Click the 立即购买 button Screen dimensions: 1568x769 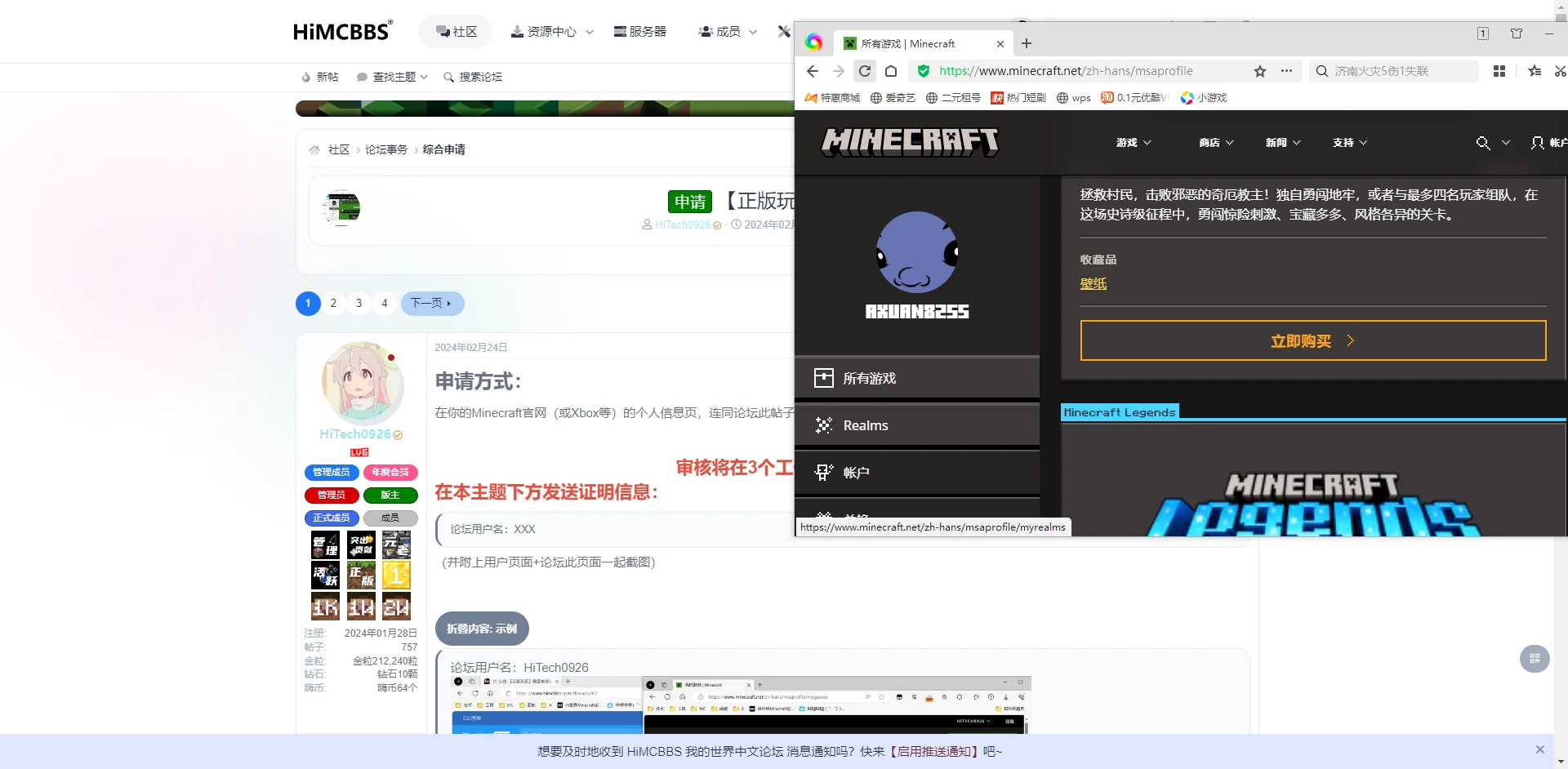coord(1312,341)
